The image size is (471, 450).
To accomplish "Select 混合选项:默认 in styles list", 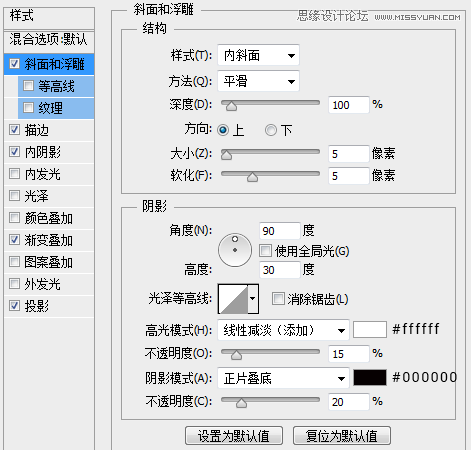I will click(49, 40).
